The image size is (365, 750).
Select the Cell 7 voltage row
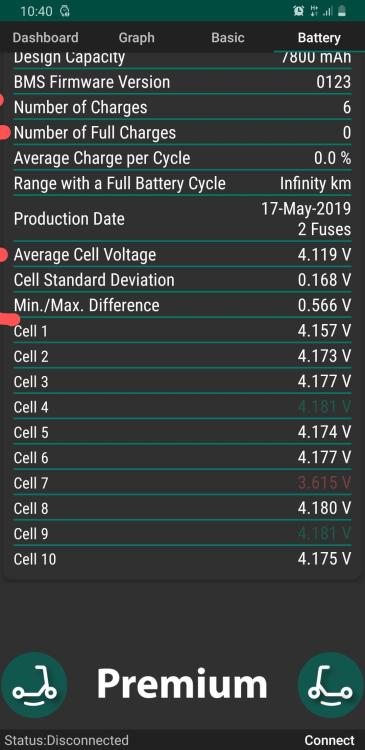click(182, 483)
